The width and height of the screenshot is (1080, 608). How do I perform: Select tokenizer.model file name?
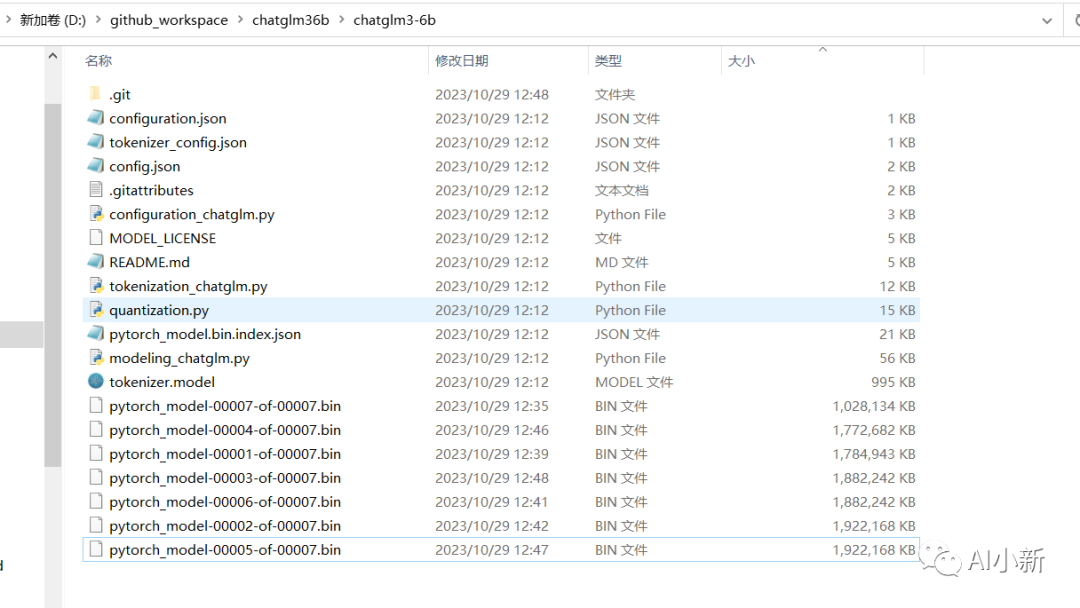coord(162,382)
